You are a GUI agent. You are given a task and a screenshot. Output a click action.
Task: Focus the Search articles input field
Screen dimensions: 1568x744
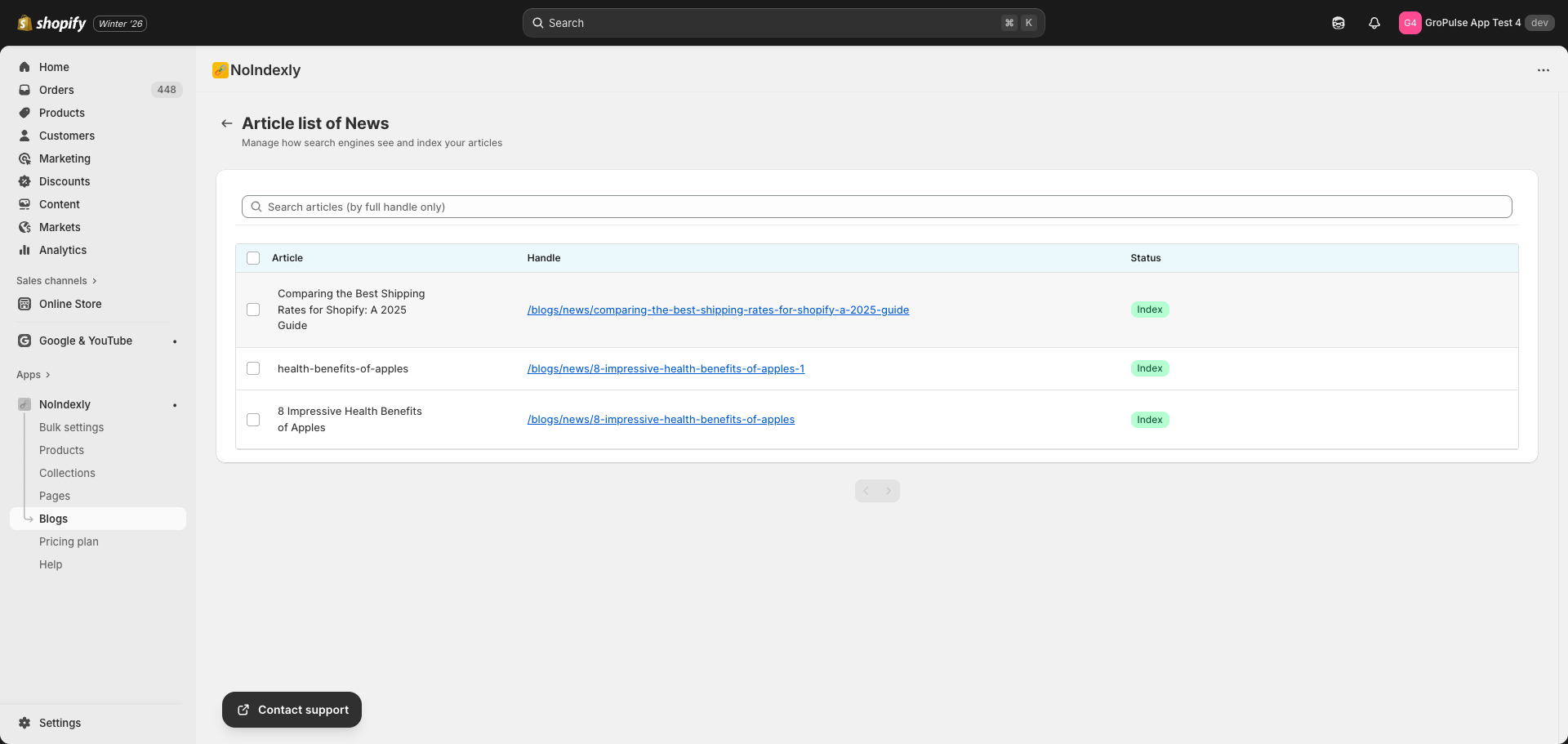coord(877,207)
